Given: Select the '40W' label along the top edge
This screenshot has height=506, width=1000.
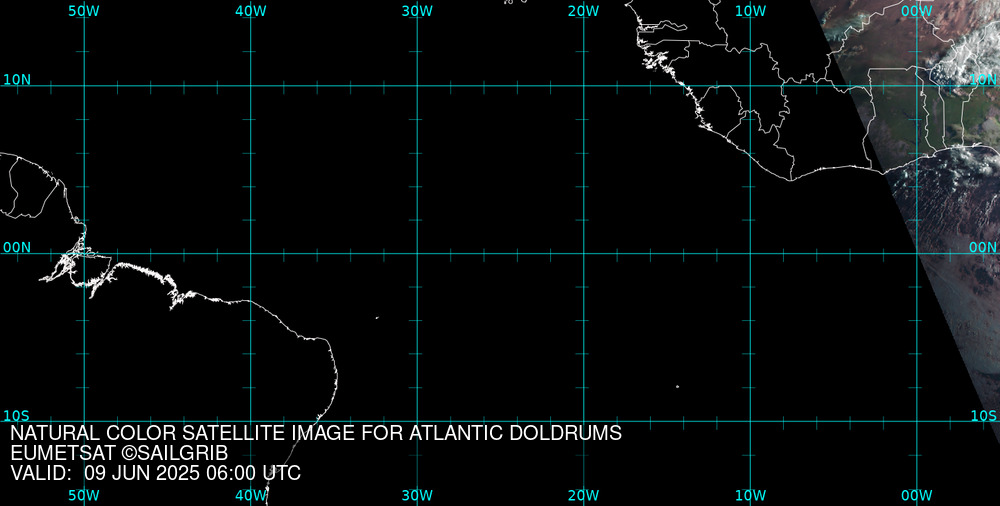Looking at the screenshot, I should click(x=251, y=11).
